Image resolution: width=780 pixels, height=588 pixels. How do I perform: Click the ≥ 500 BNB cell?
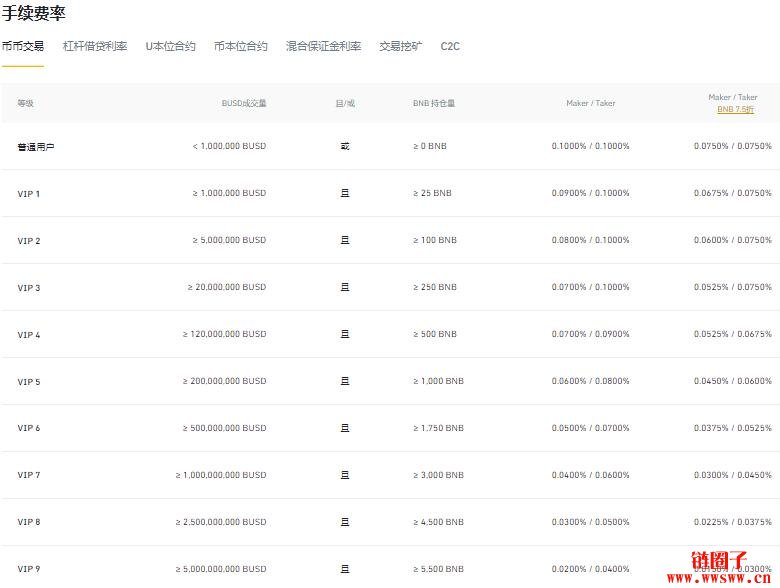pos(435,334)
